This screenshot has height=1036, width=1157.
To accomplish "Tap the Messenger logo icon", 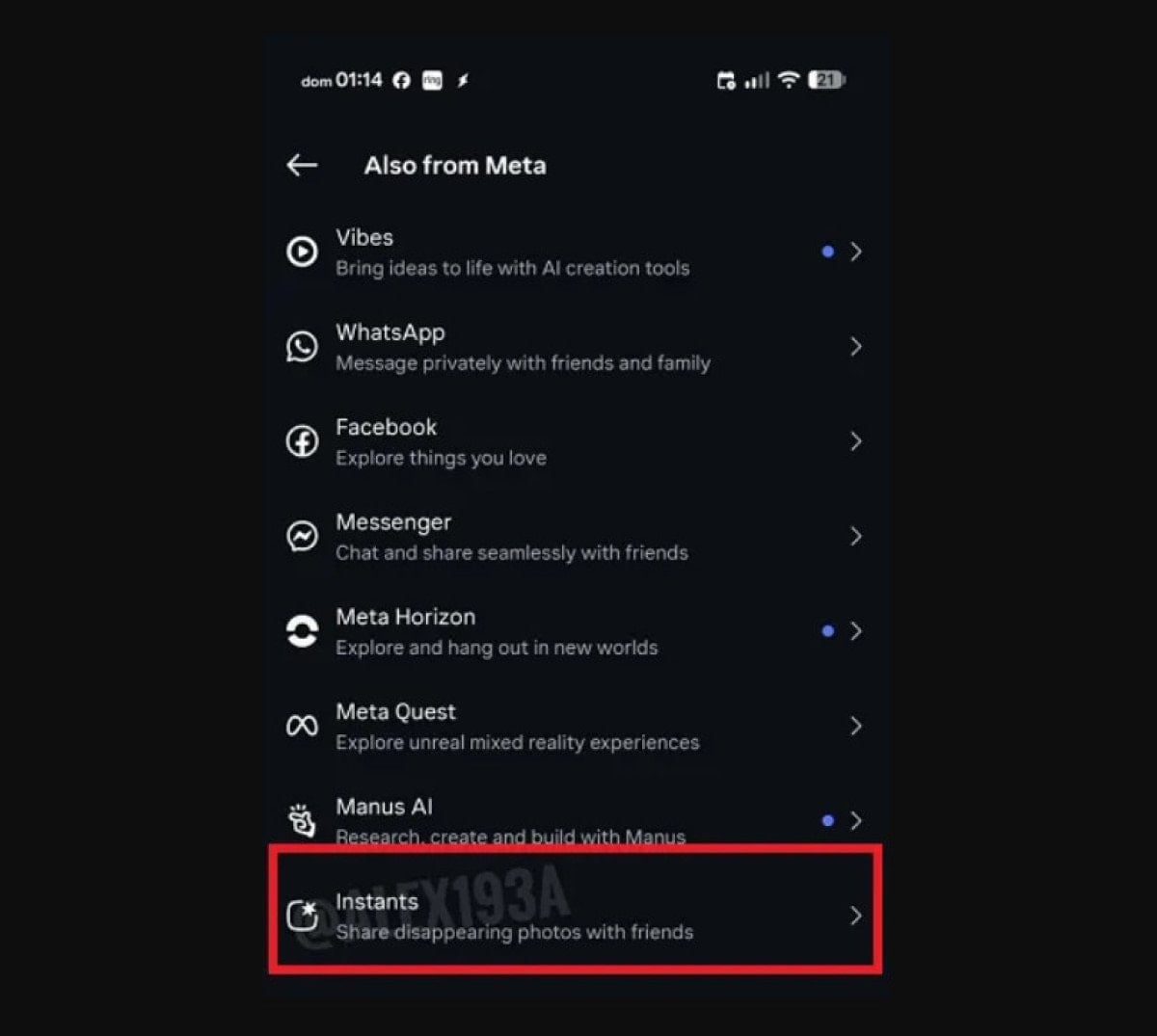I will click(x=302, y=536).
